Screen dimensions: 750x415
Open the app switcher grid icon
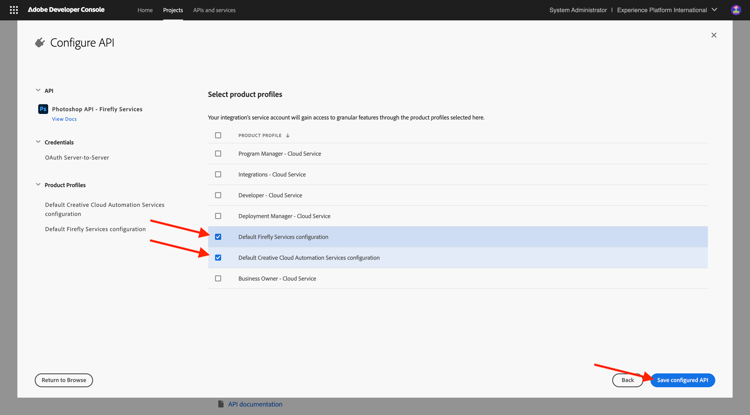pyautogui.click(x=14, y=10)
